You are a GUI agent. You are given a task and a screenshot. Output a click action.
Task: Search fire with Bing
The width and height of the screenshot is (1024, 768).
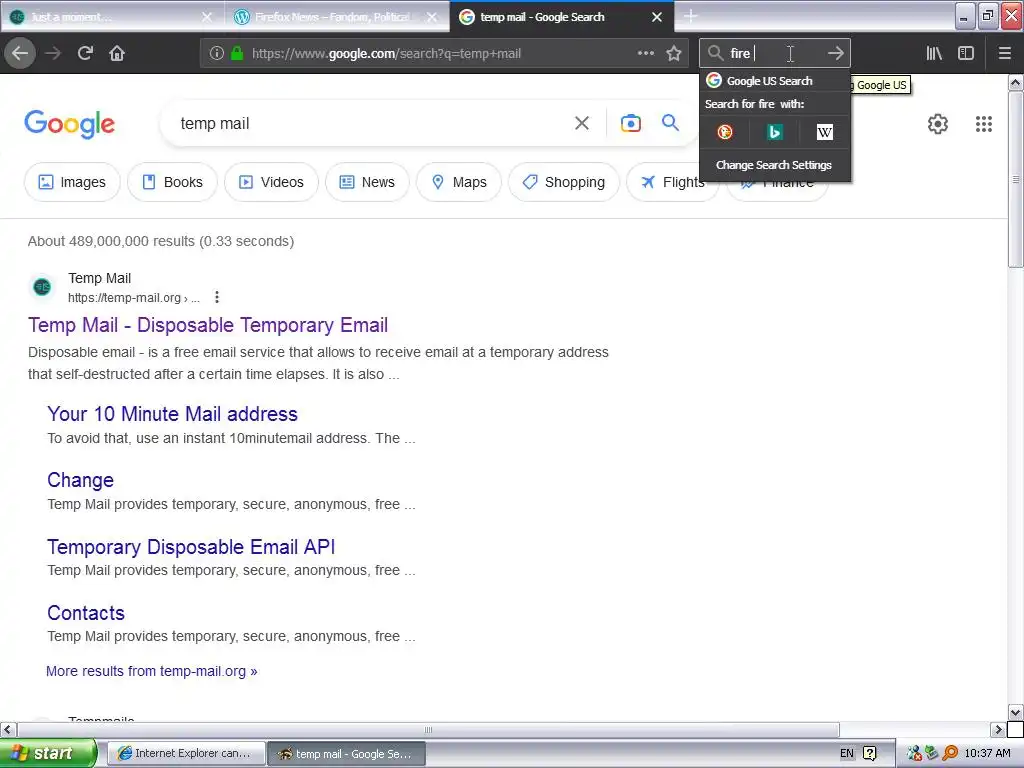pyautogui.click(x=775, y=133)
